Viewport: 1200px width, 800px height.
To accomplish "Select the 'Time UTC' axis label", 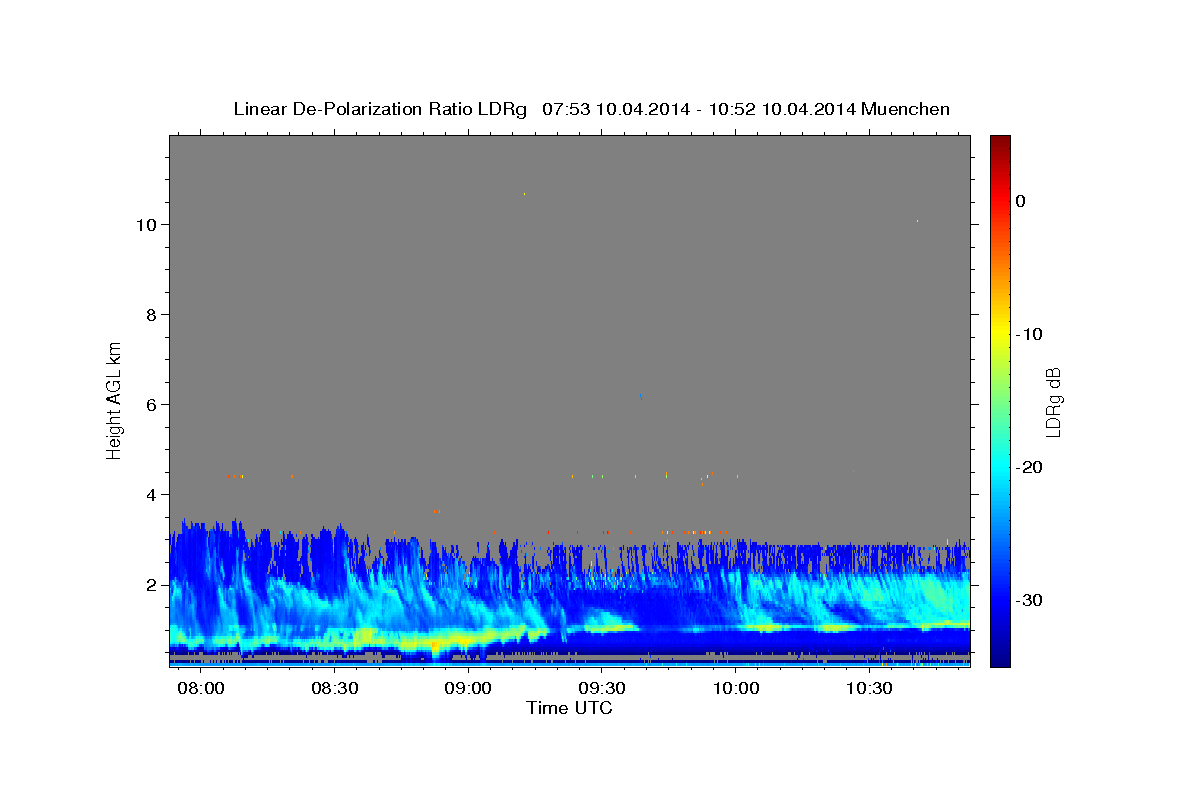I will pyautogui.click(x=569, y=708).
